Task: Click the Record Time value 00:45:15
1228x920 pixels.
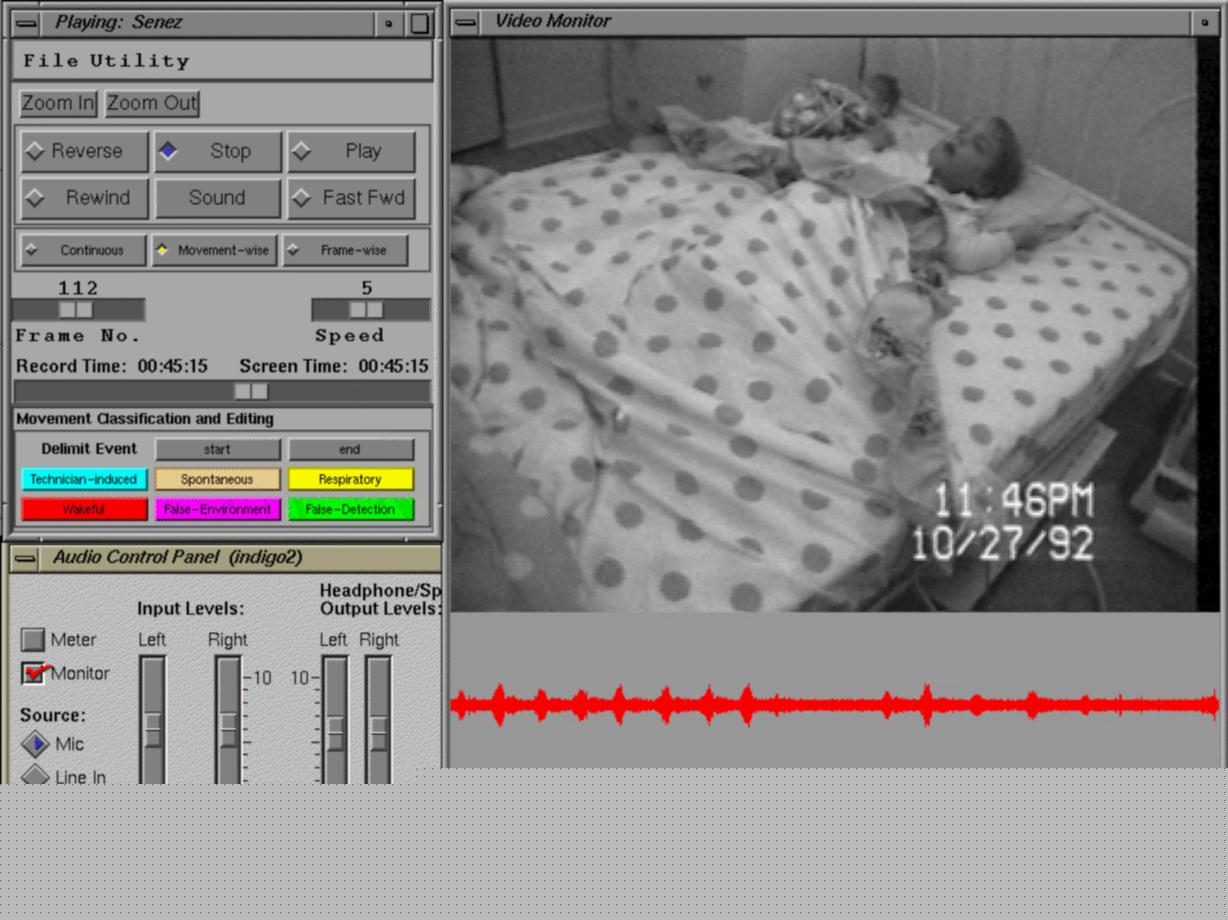Action: (173, 366)
